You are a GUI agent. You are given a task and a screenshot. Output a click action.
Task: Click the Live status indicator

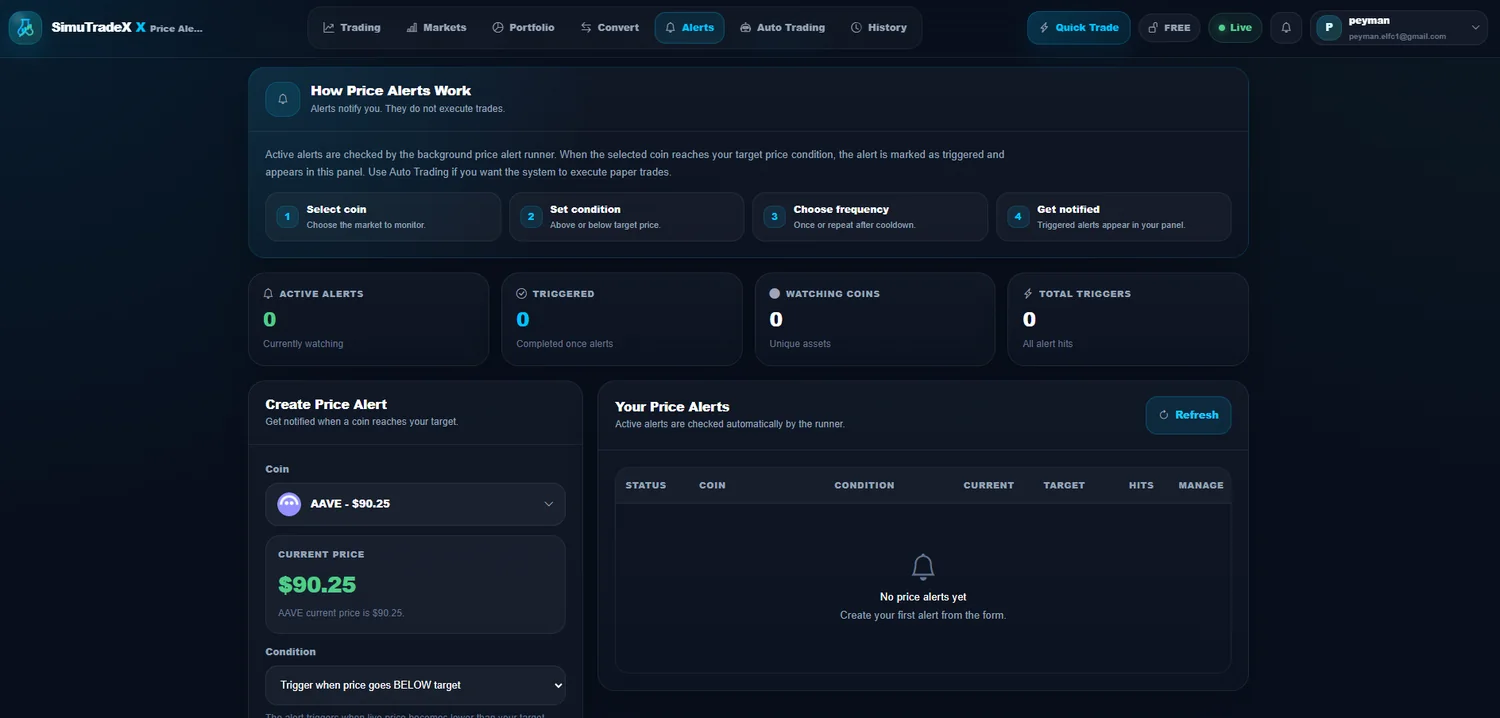(x=1235, y=28)
